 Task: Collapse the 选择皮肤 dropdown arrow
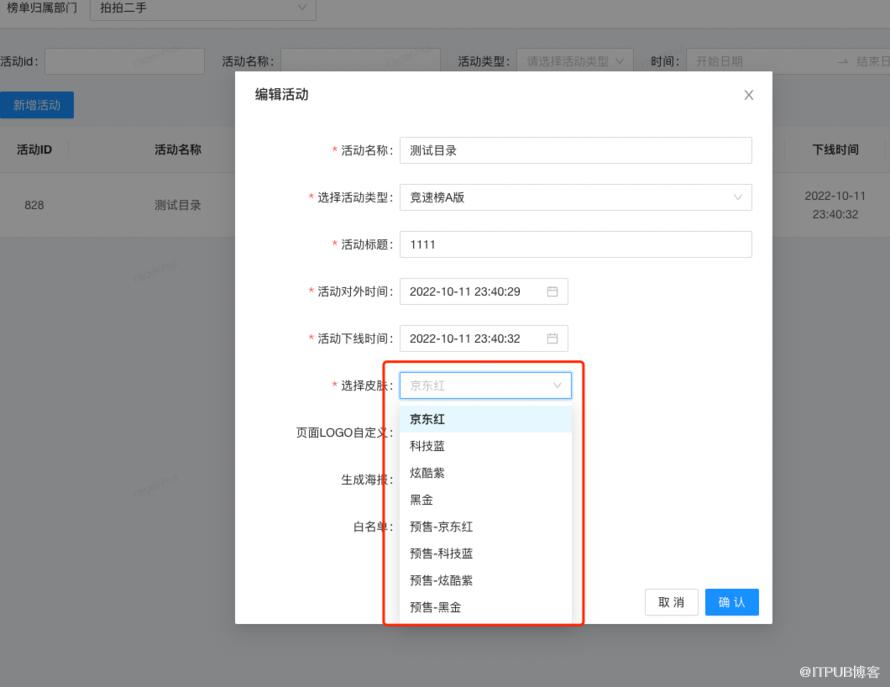tap(557, 386)
